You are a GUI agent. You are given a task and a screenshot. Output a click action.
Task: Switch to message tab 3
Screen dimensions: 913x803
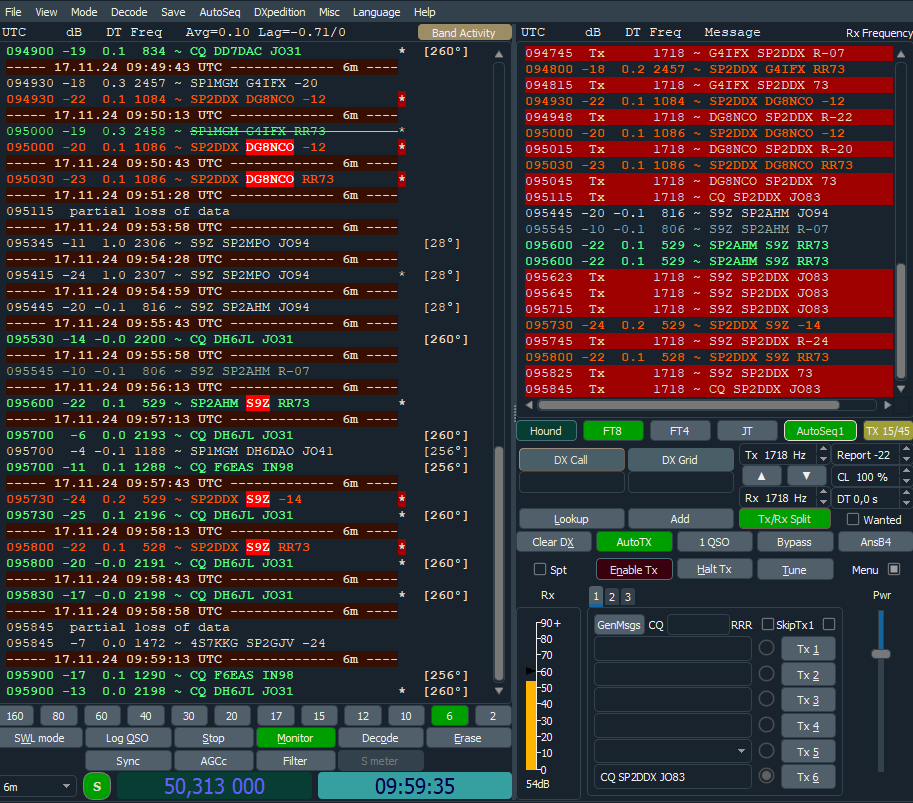pyautogui.click(x=627, y=596)
